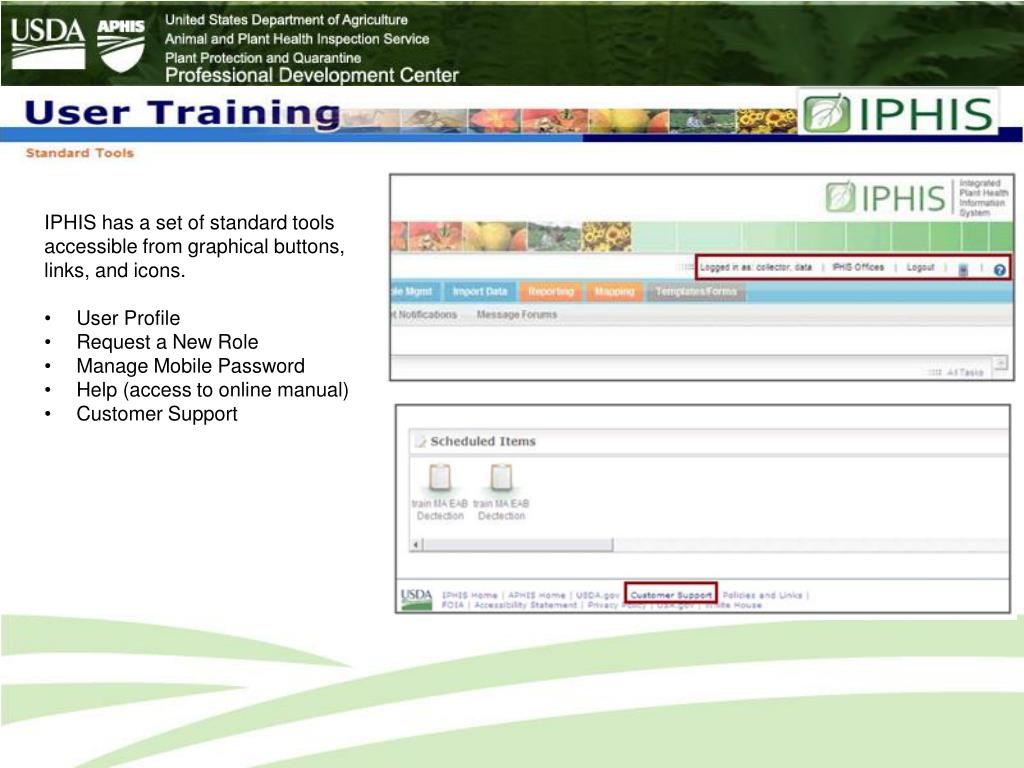This screenshot has height=768, width=1024.
Task: Open the Accessibility Statement footer link
Action: (x=526, y=605)
